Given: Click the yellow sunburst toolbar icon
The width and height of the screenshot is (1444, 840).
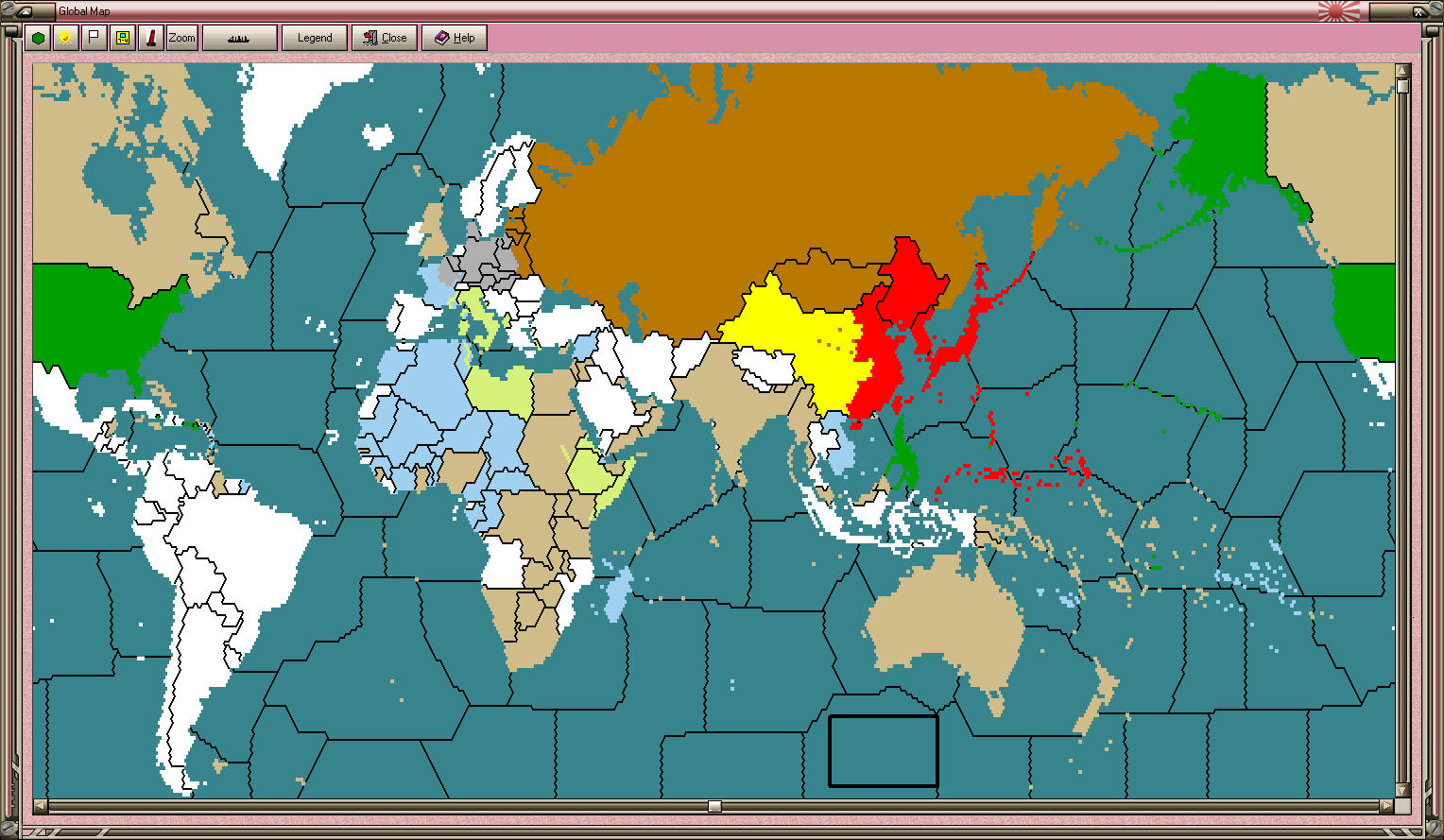Looking at the screenshot, I should 65,38.
